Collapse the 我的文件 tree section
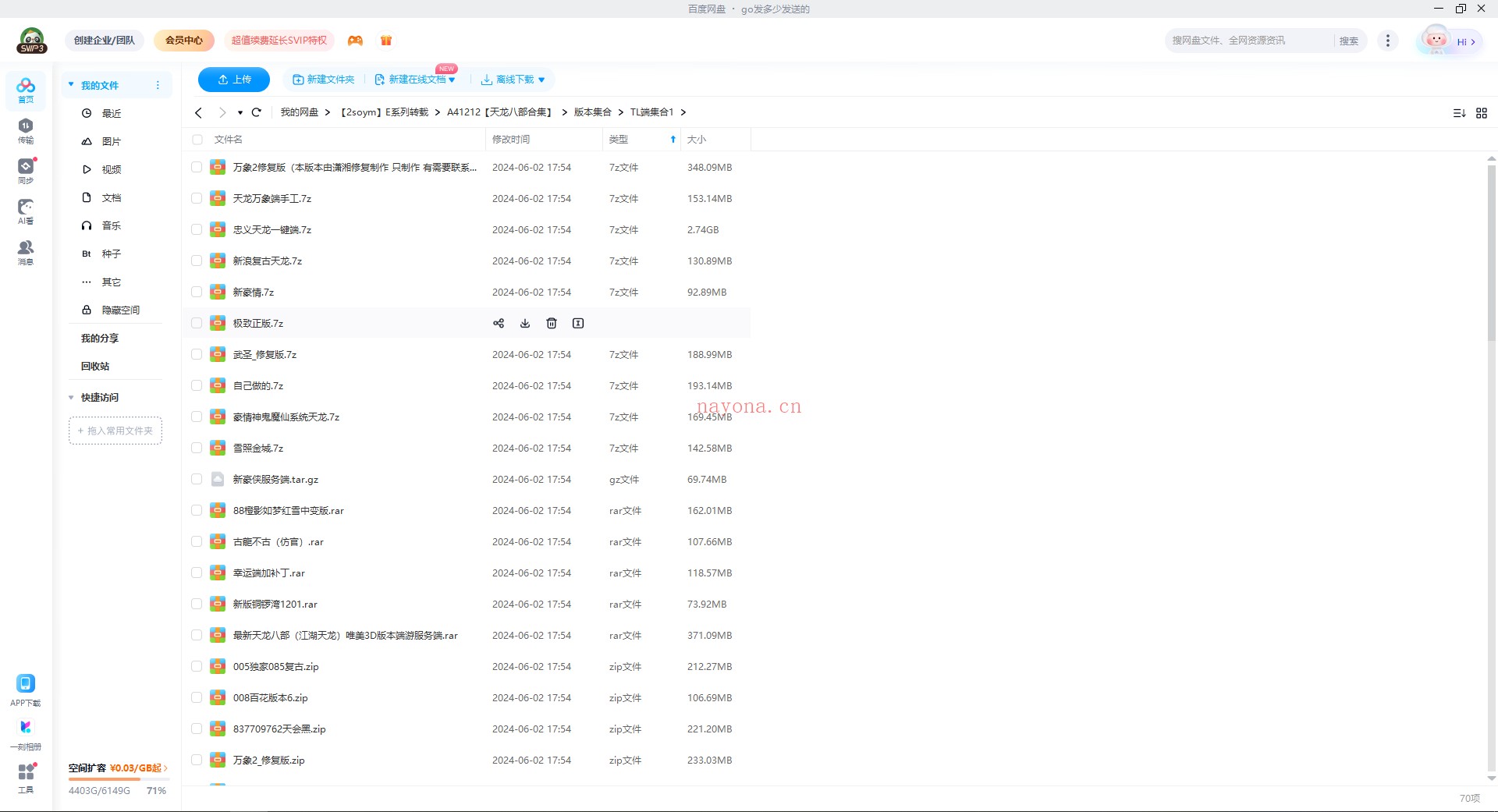Image resolution: width=1498 pixels, height=812 pixels. pos(71,84)
